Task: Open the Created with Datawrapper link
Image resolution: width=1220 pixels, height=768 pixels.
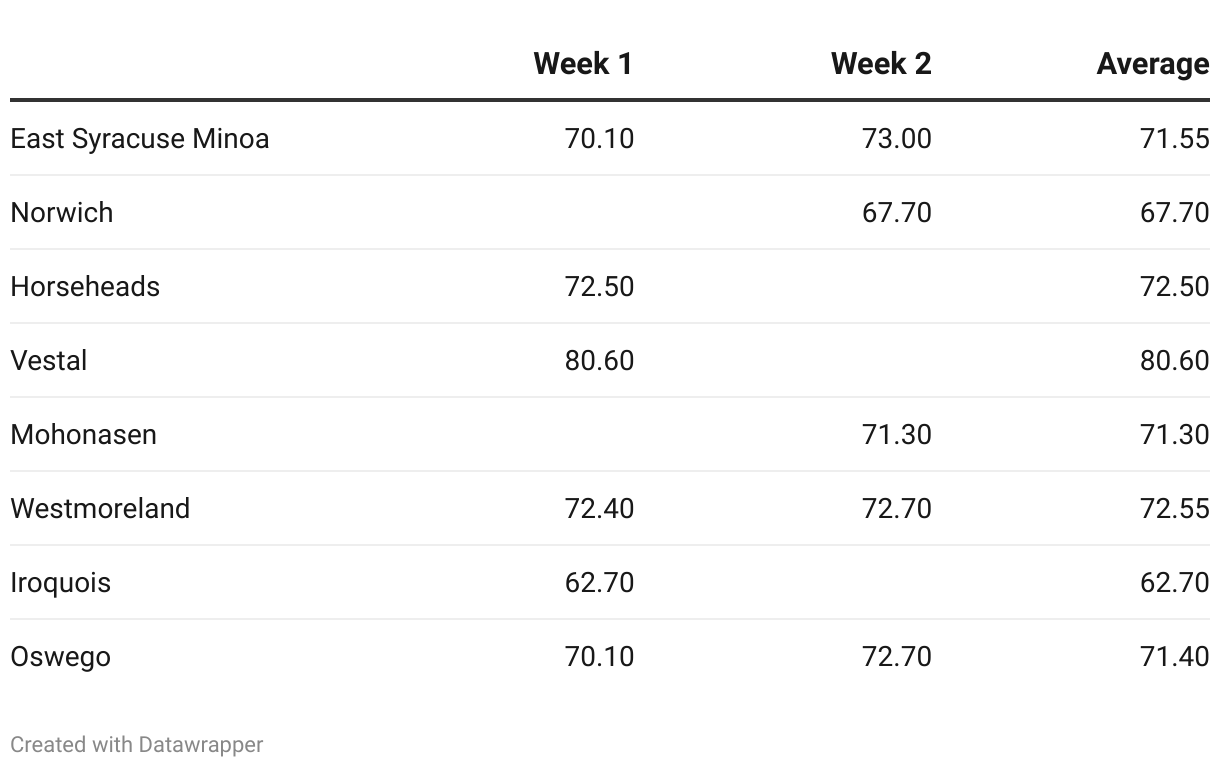Action: (x=137, y=745)
